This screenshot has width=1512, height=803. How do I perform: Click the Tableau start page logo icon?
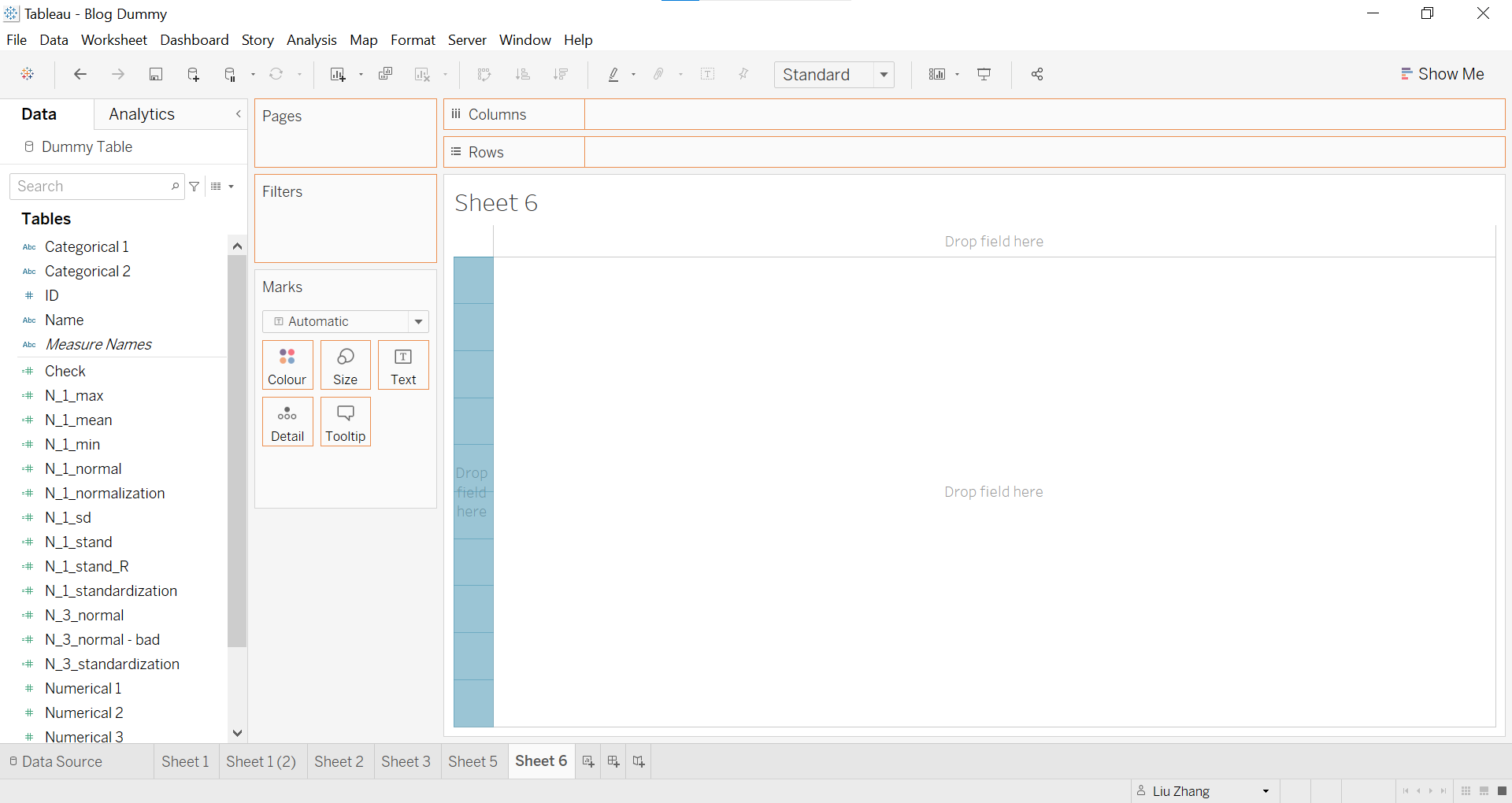tap(28, 74)
